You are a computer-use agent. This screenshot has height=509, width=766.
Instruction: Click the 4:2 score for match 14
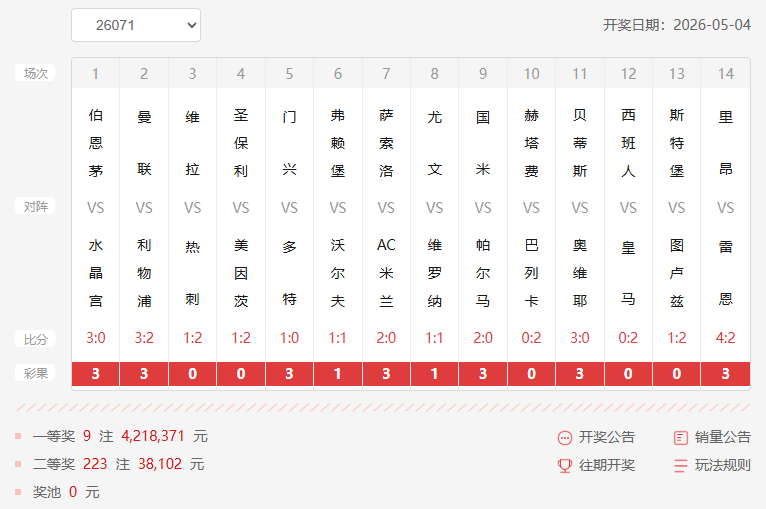pos(725,338)
